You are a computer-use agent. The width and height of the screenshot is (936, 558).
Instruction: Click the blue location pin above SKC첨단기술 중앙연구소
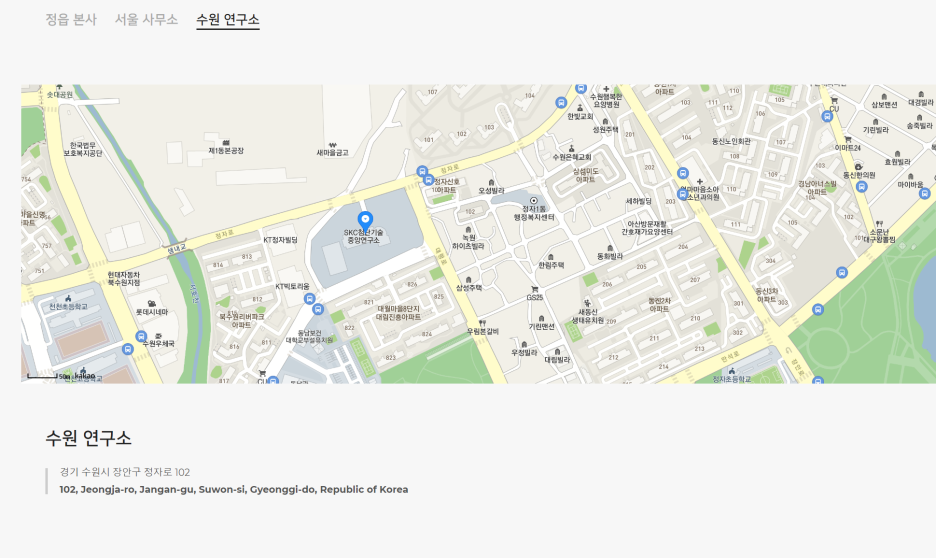point(365,219)
